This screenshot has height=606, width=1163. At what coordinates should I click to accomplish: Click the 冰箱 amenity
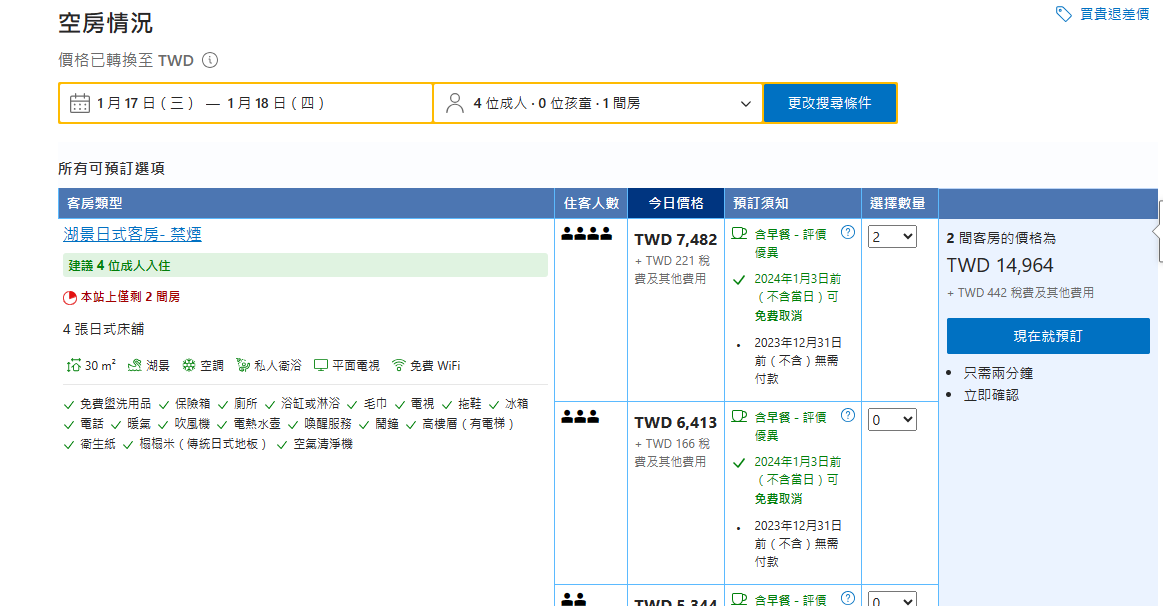[517, 404]
